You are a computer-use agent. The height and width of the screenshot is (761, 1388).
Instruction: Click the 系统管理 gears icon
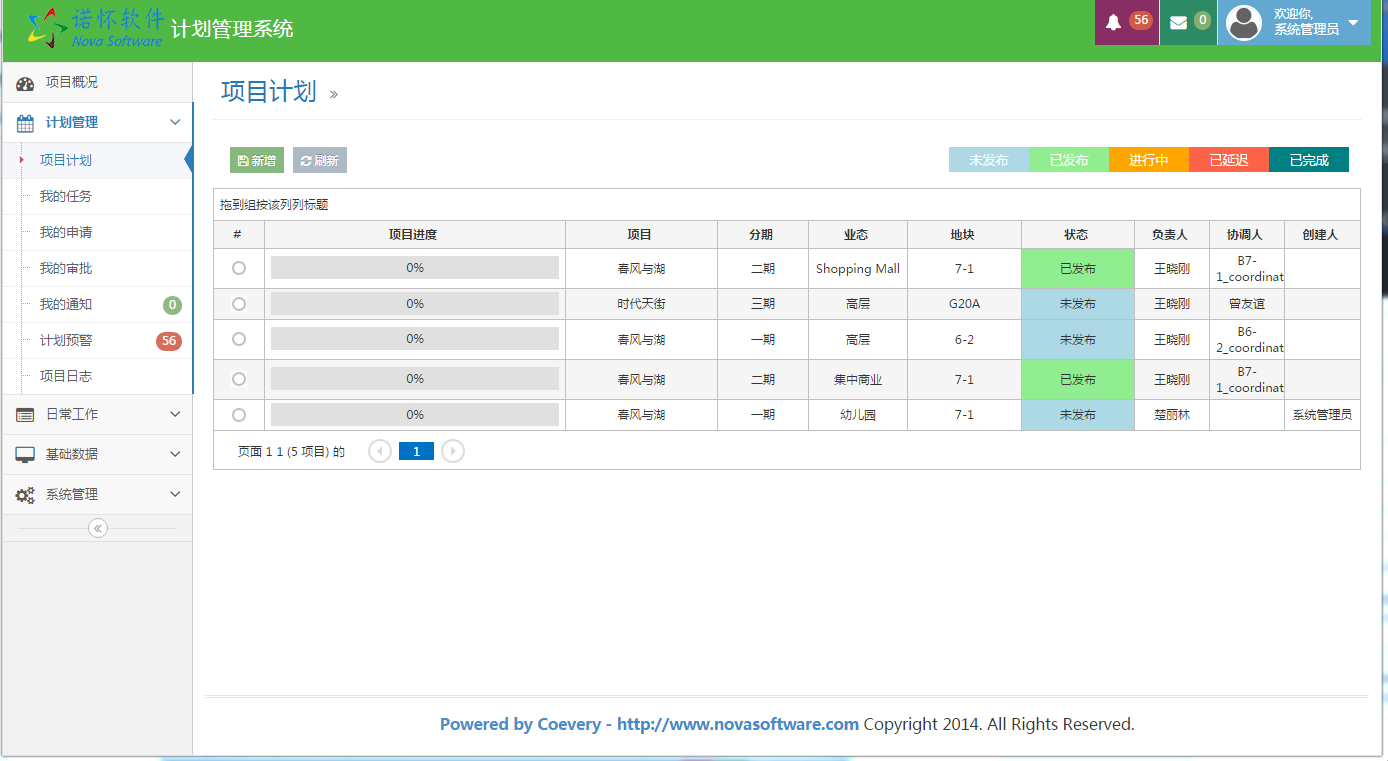coord(25,495)
